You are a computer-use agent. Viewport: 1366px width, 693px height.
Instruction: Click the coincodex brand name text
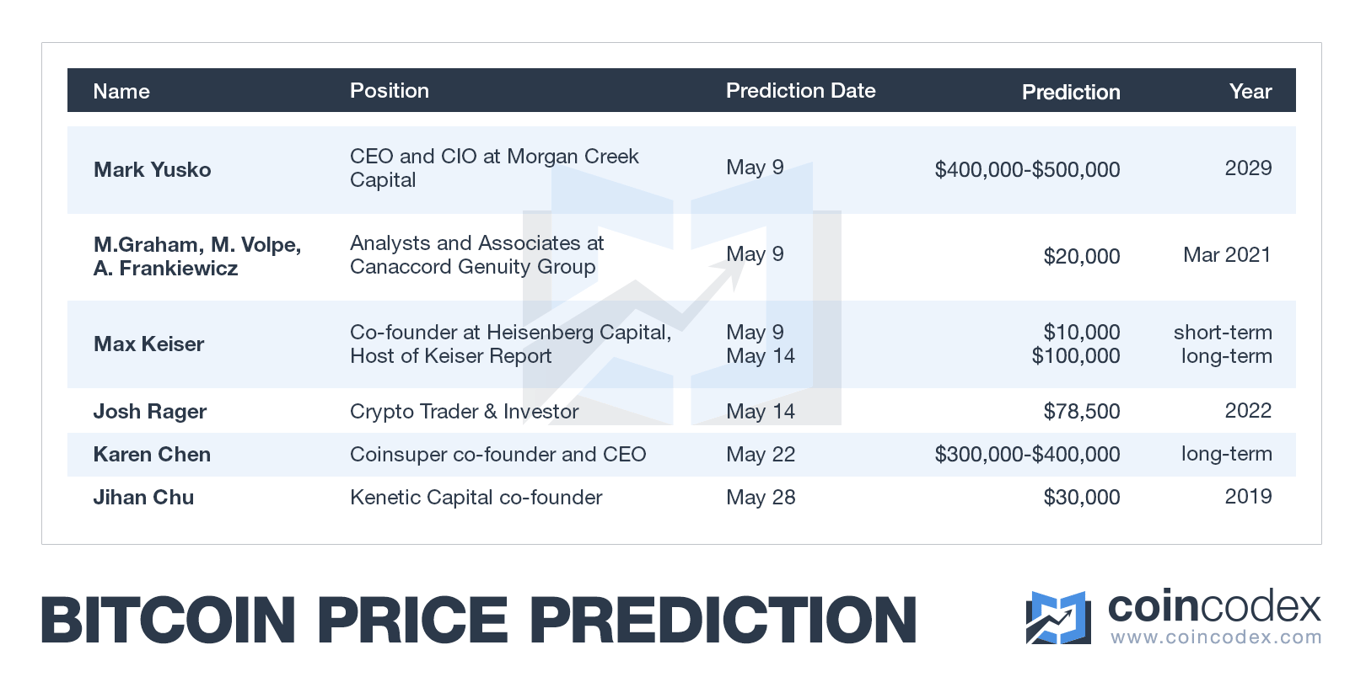[1214, 606]
